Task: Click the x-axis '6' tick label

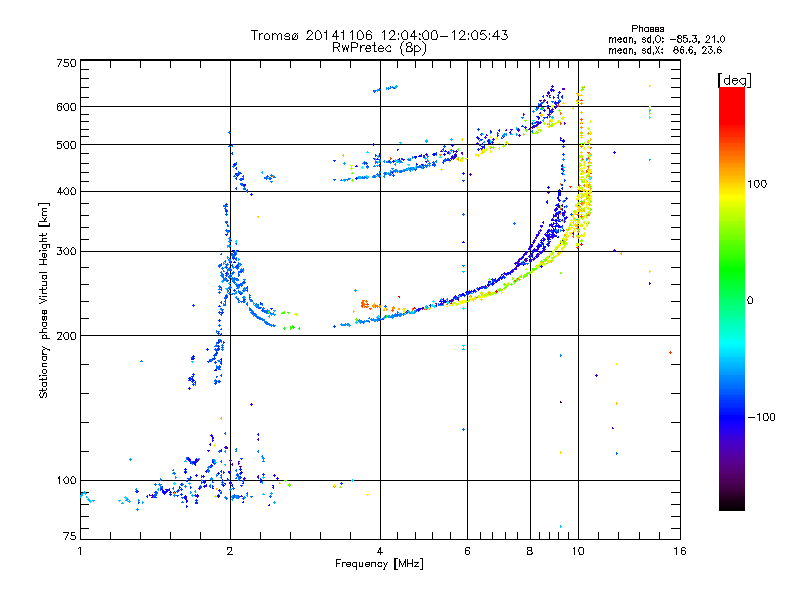Action: [467, 551]
